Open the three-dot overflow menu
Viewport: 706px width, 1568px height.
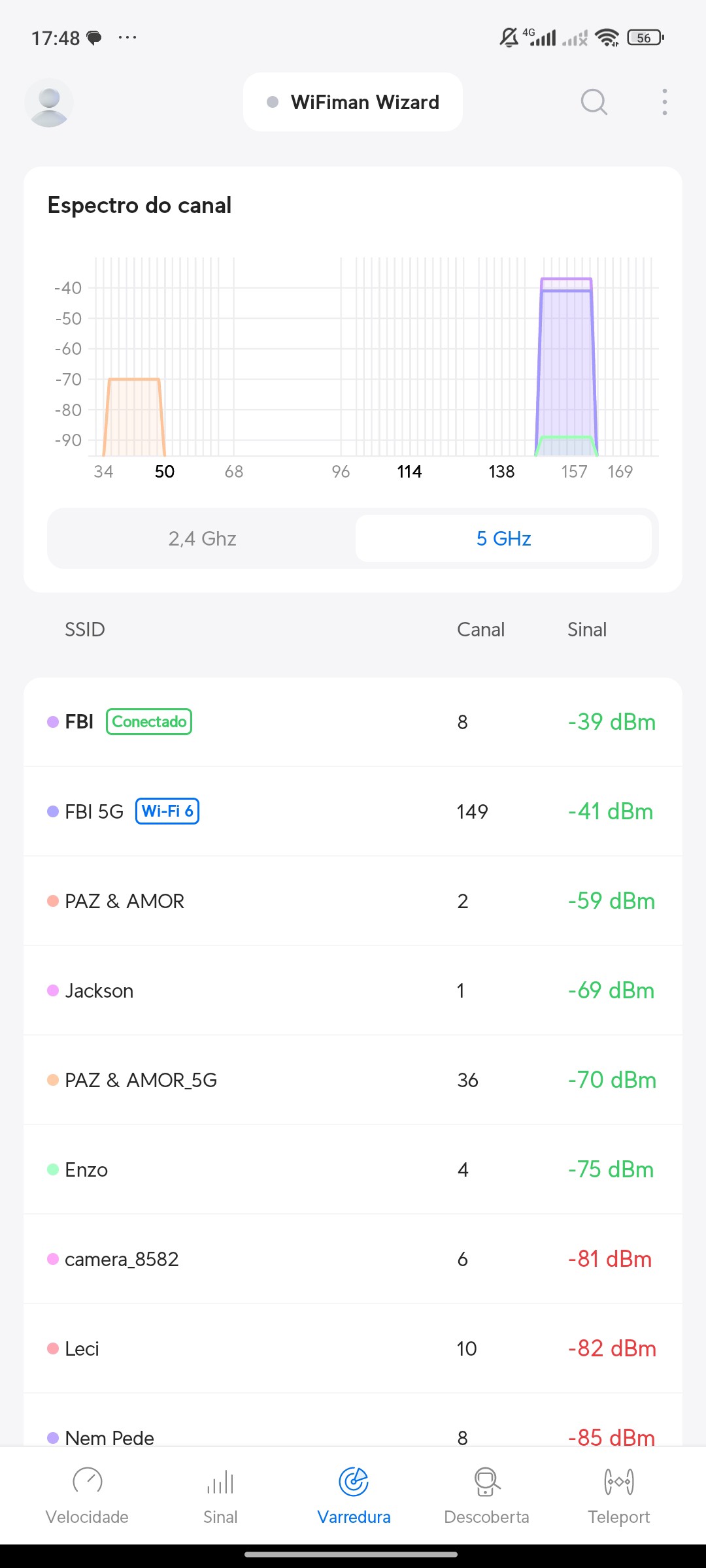click(664, 102)
